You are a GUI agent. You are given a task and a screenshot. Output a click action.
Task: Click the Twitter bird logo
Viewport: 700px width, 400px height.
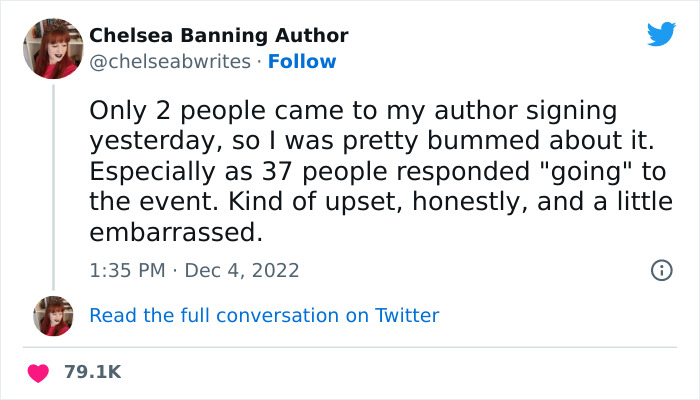[x=661, y=35]
